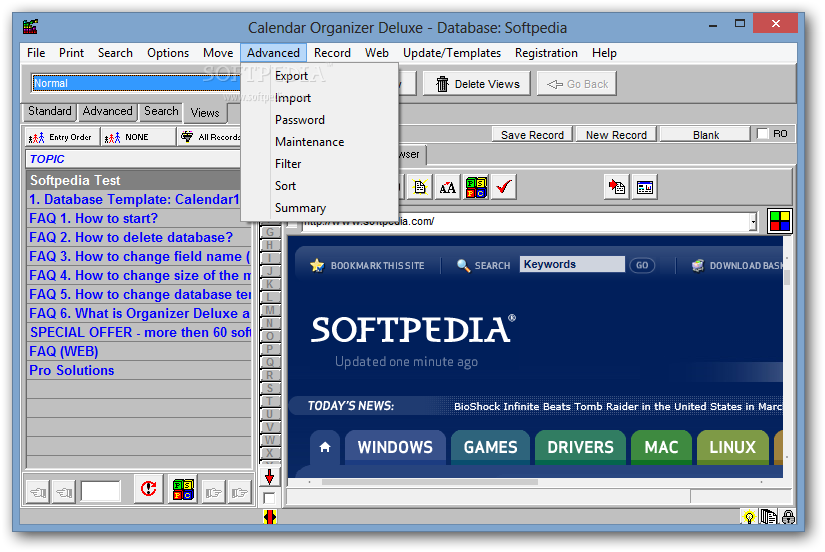The width and height of the screenshot is (825, 552).
Task: Click the light bulb status icon
Action: tap(749, 517)
